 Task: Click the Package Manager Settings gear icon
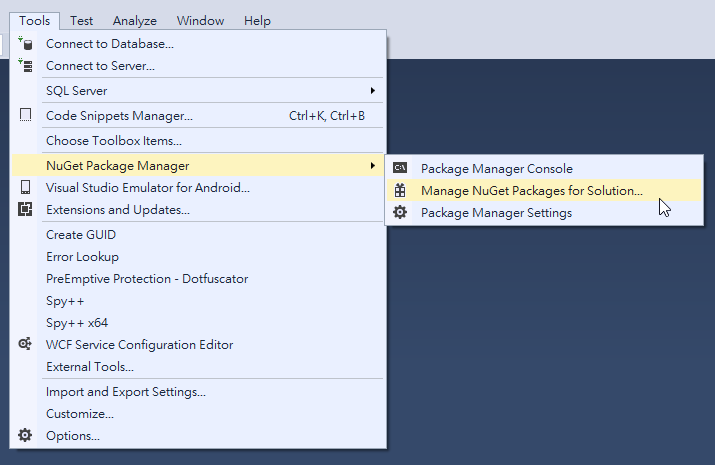[400, 213]
